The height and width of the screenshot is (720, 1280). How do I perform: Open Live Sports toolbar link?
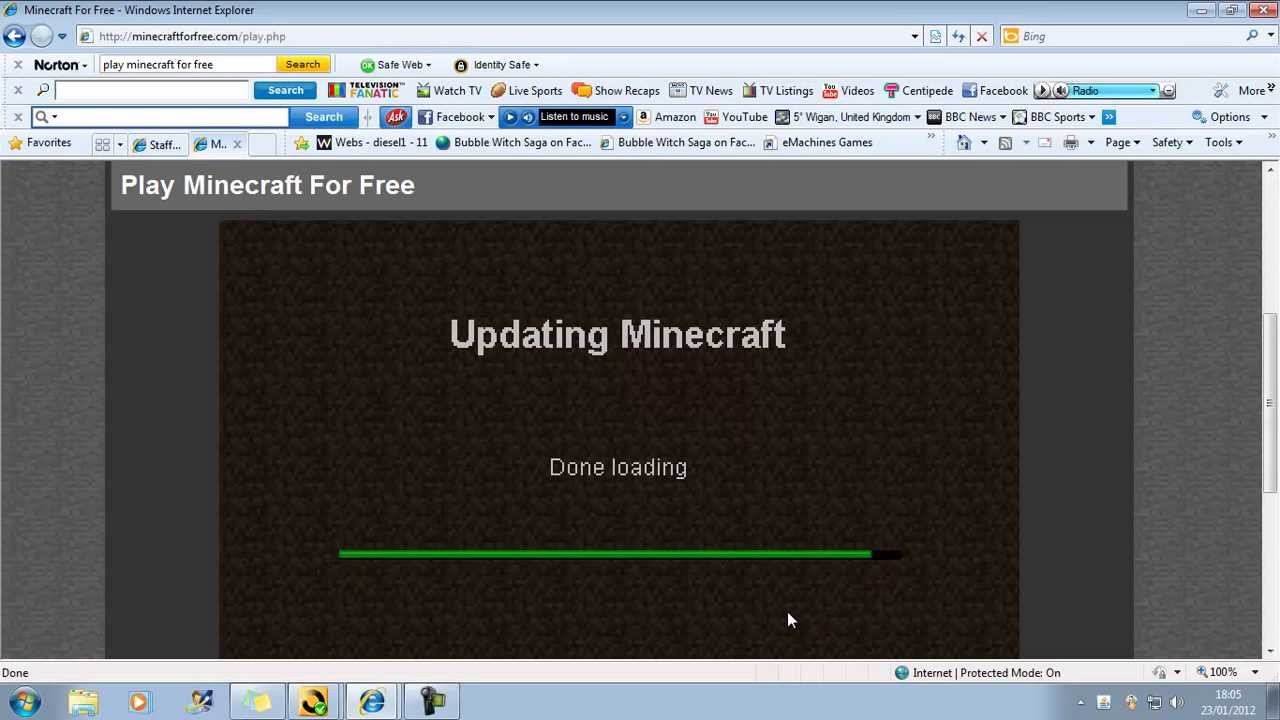tap(526, 91)
